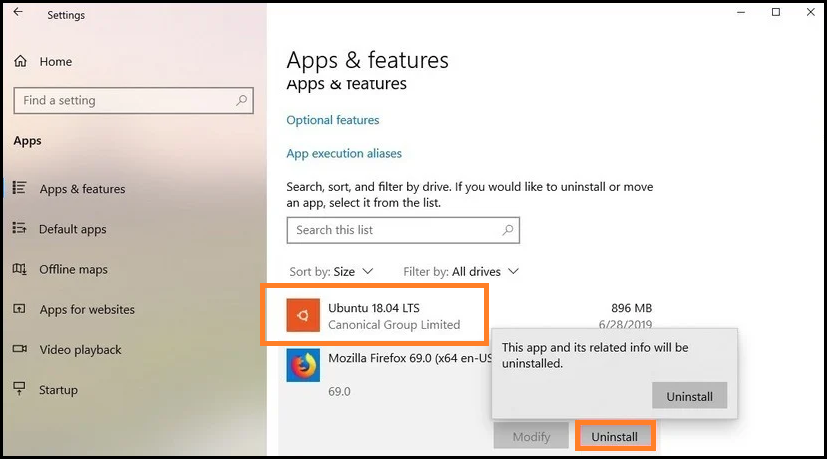Click the Firefox version 69.0 text
This screenshot has height=459, width=827.
point(339,391)
